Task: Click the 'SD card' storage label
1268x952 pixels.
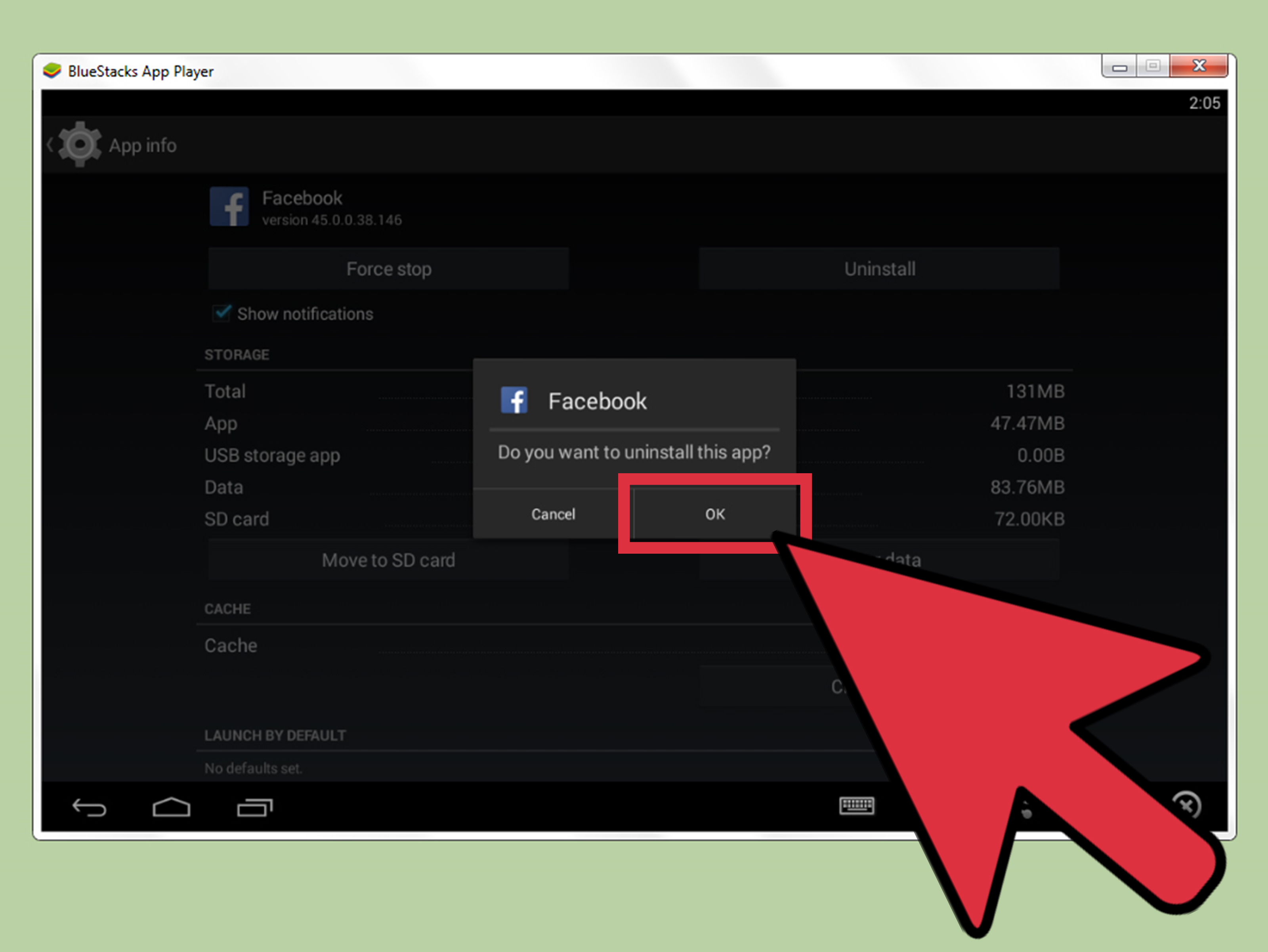Action: coord(237,519)
